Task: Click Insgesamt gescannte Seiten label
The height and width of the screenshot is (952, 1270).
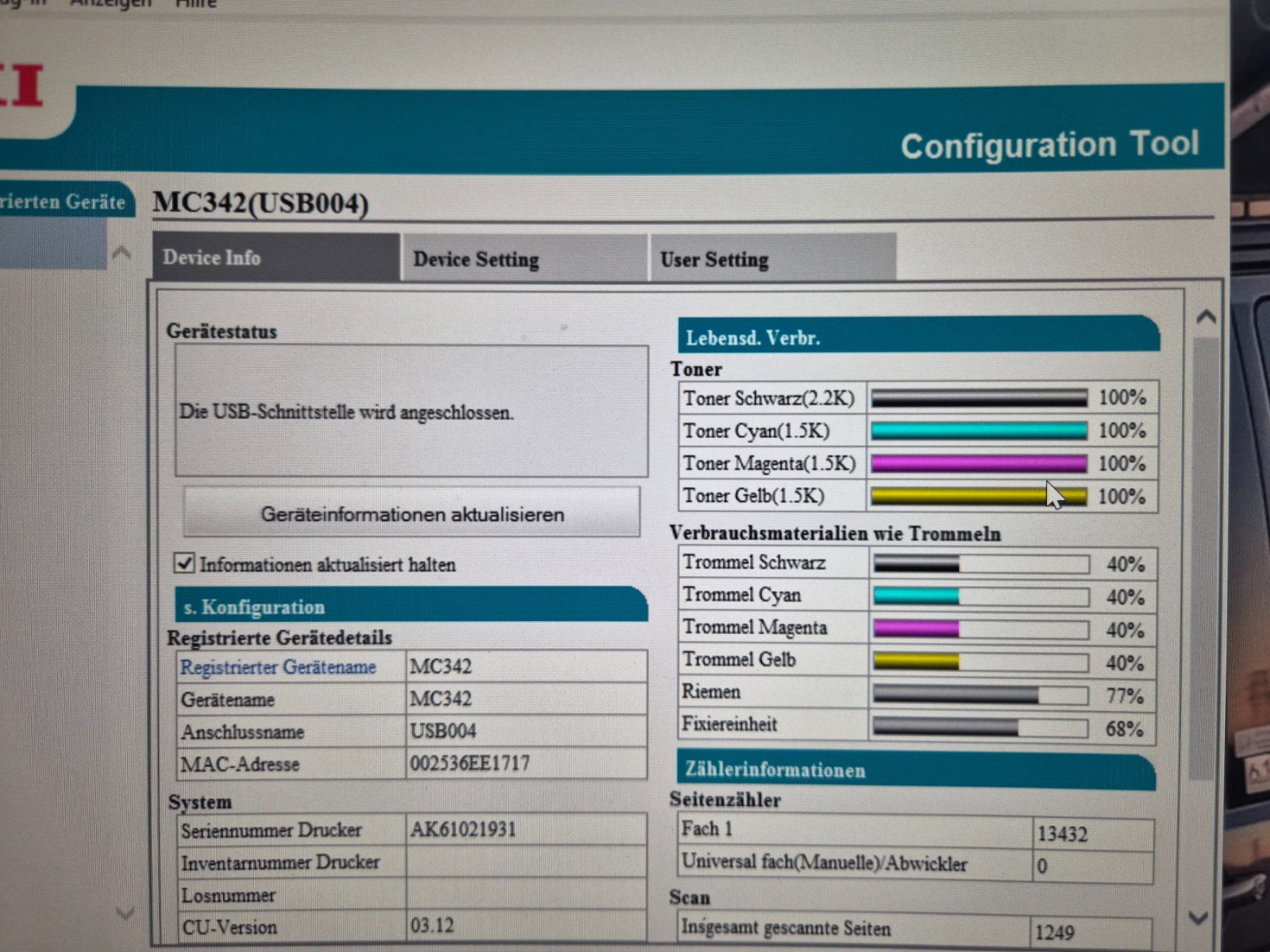Action: pyautogui.click(x=786, y=929)
